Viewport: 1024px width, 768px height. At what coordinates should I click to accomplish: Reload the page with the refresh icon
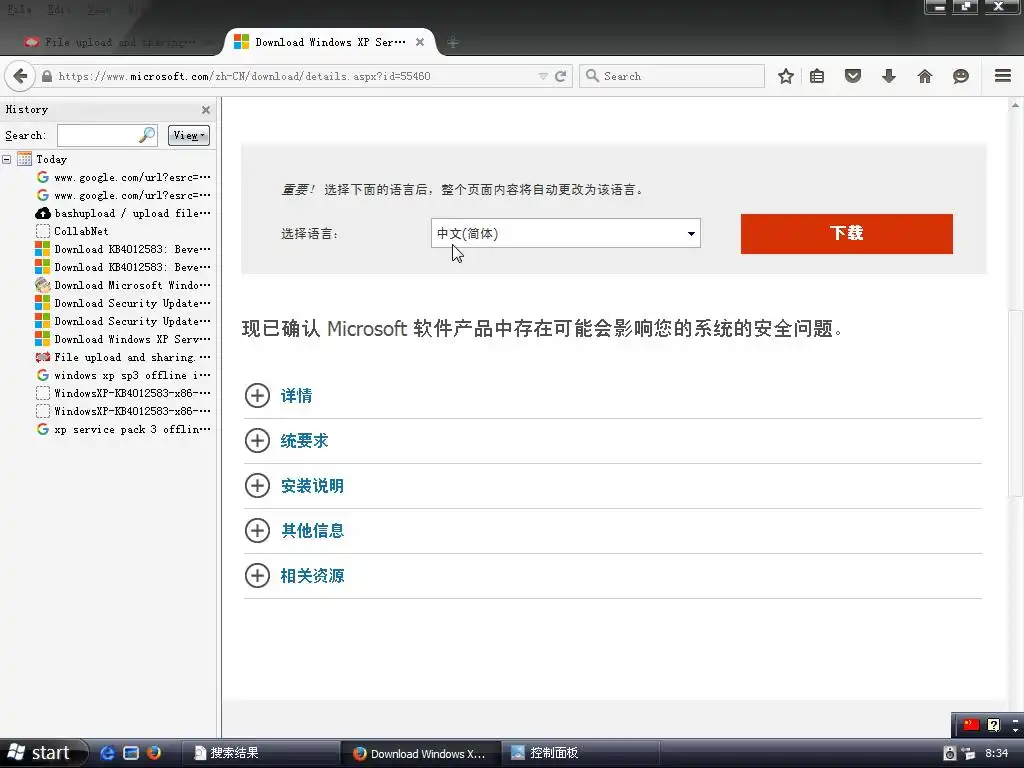click(x=560, y=76)
